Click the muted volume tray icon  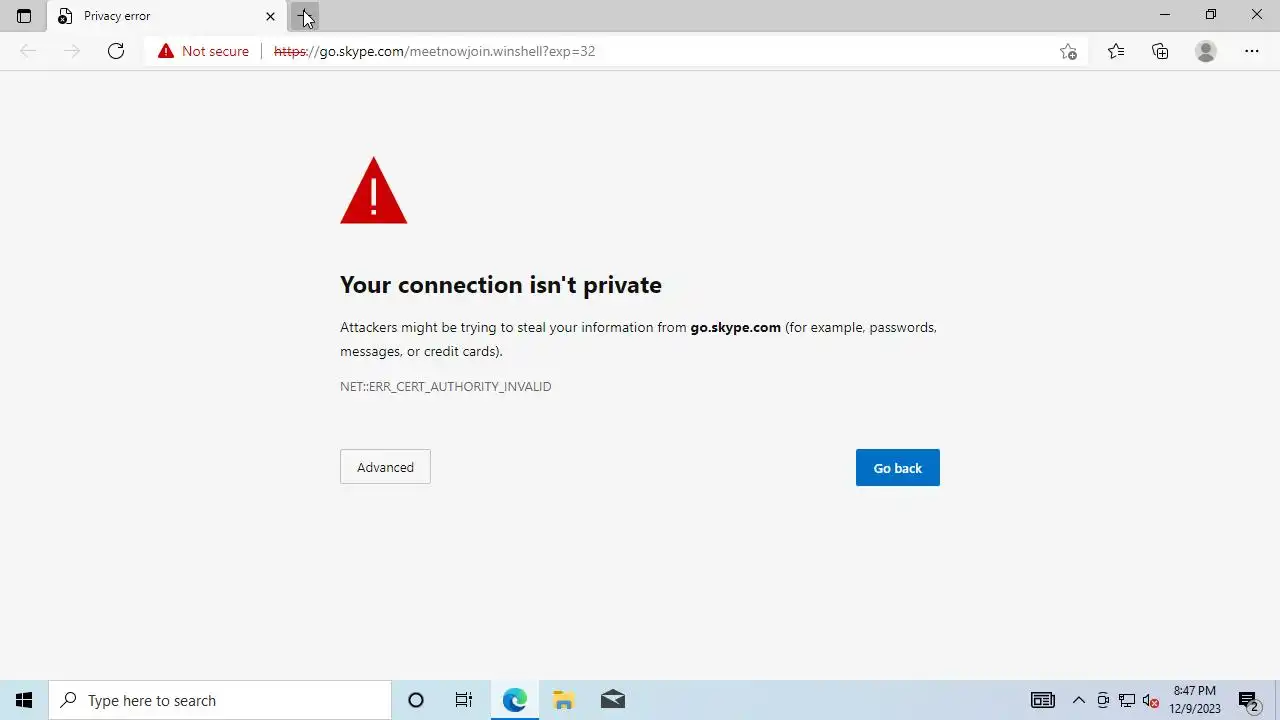tap(1151, 700)
